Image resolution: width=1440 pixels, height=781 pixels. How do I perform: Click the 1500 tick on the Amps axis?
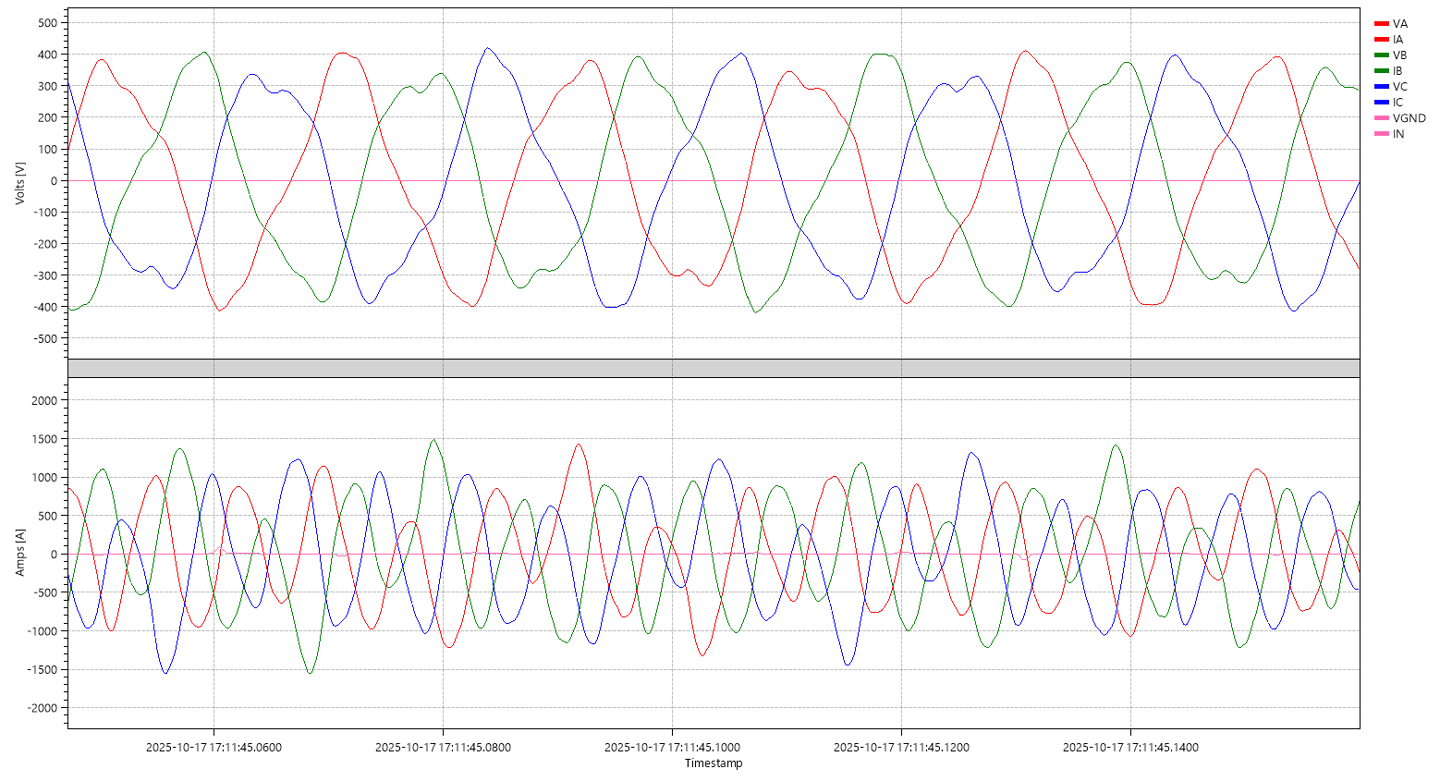(x=46, y=439)
